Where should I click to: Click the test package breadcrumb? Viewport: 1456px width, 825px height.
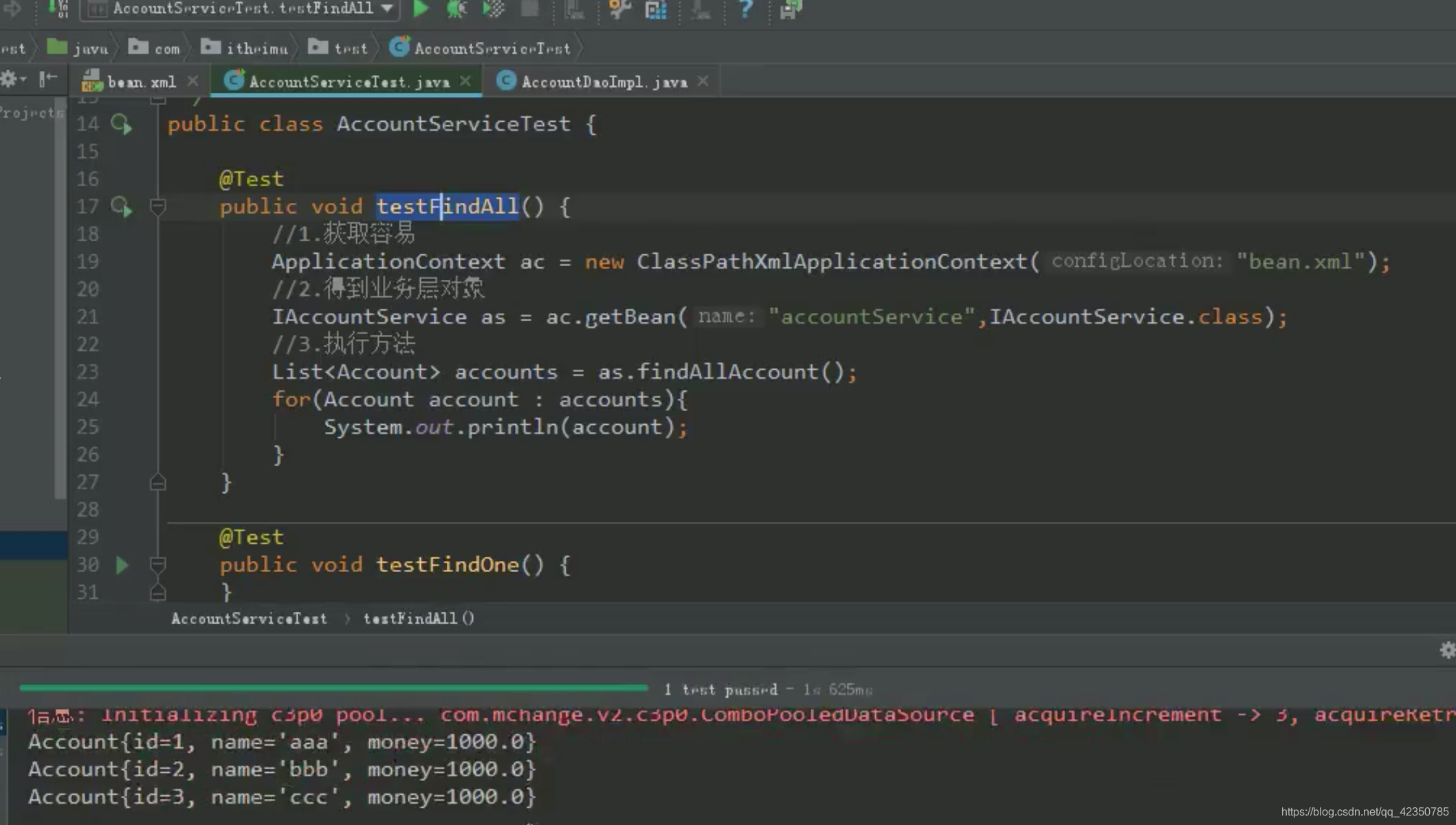pyautogui.click(x=338, y=48)
